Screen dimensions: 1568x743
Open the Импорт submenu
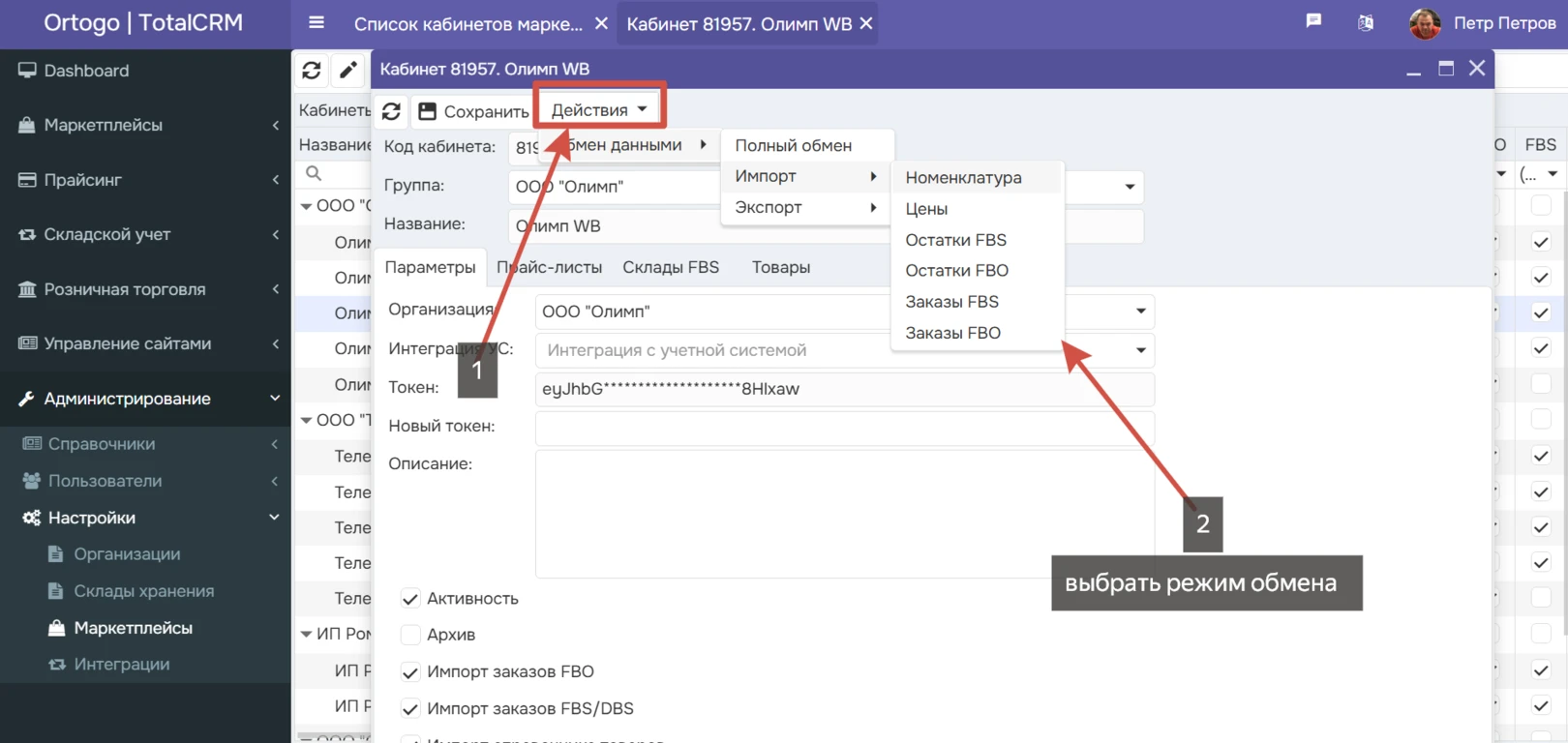click(x=805, y=176)
